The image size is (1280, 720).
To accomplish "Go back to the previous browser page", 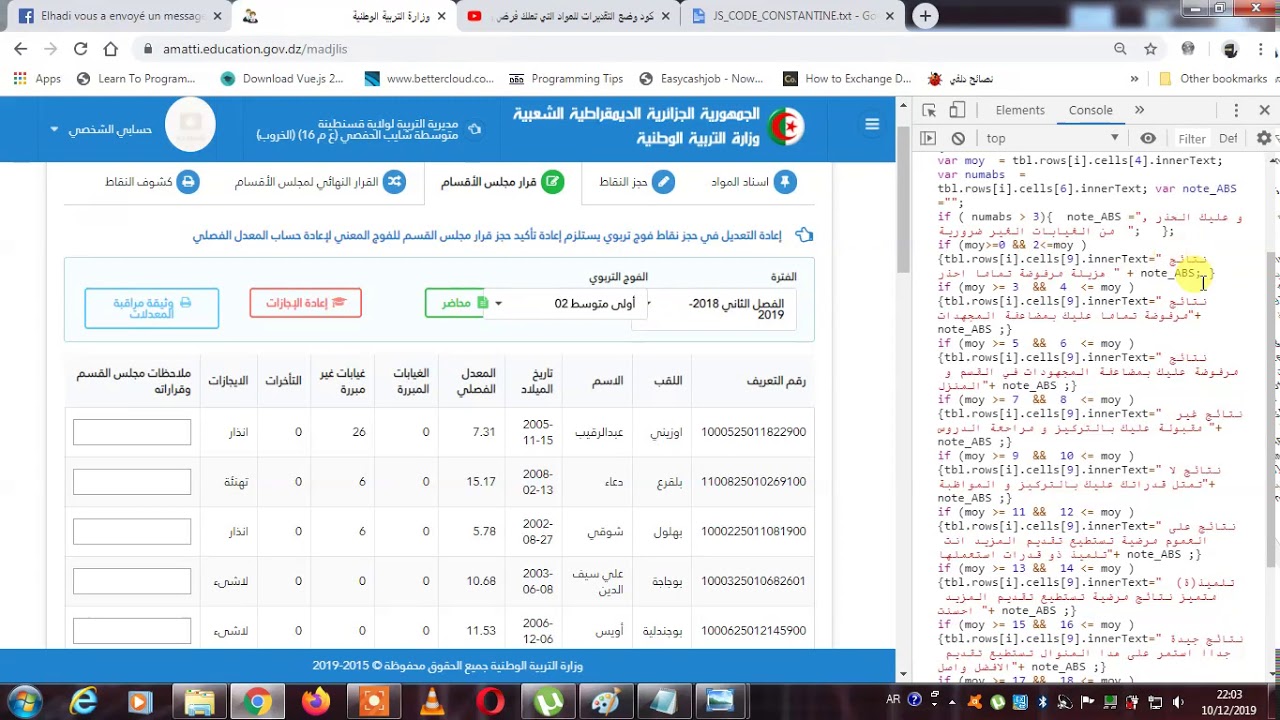I will tap(20, 48).
